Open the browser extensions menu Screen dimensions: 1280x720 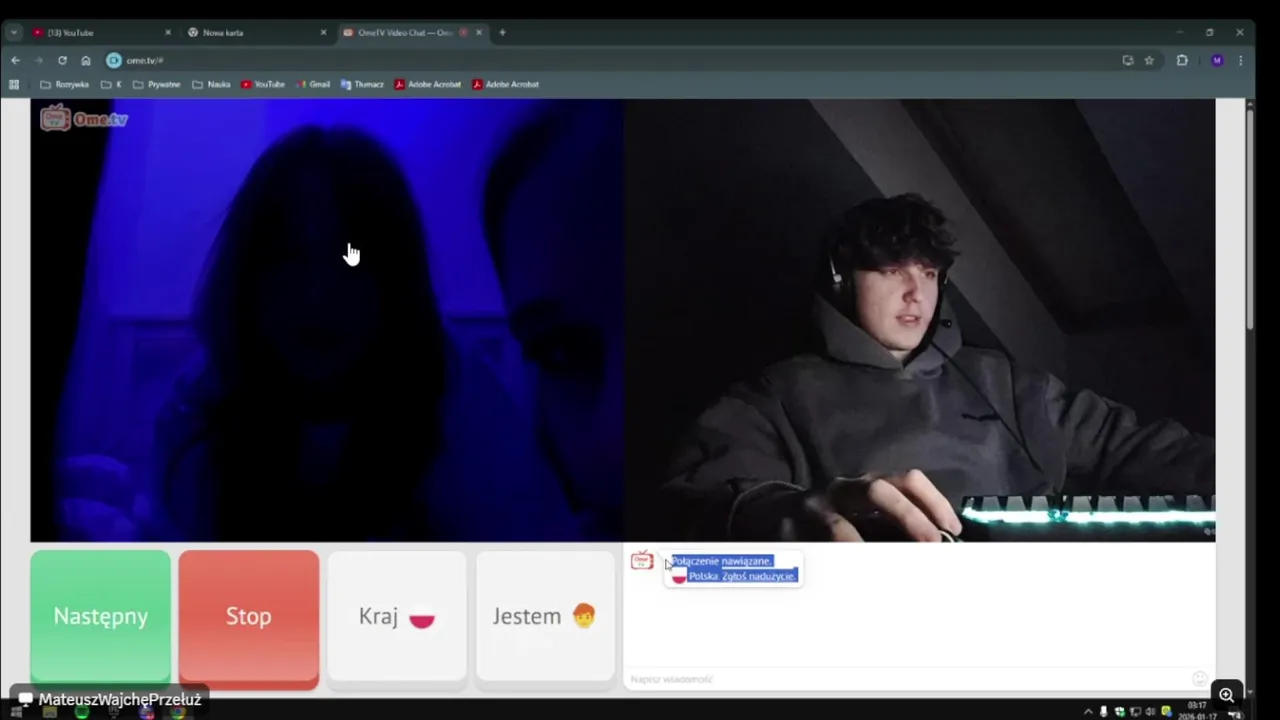pyautogui.click(x=1182, y=60)
